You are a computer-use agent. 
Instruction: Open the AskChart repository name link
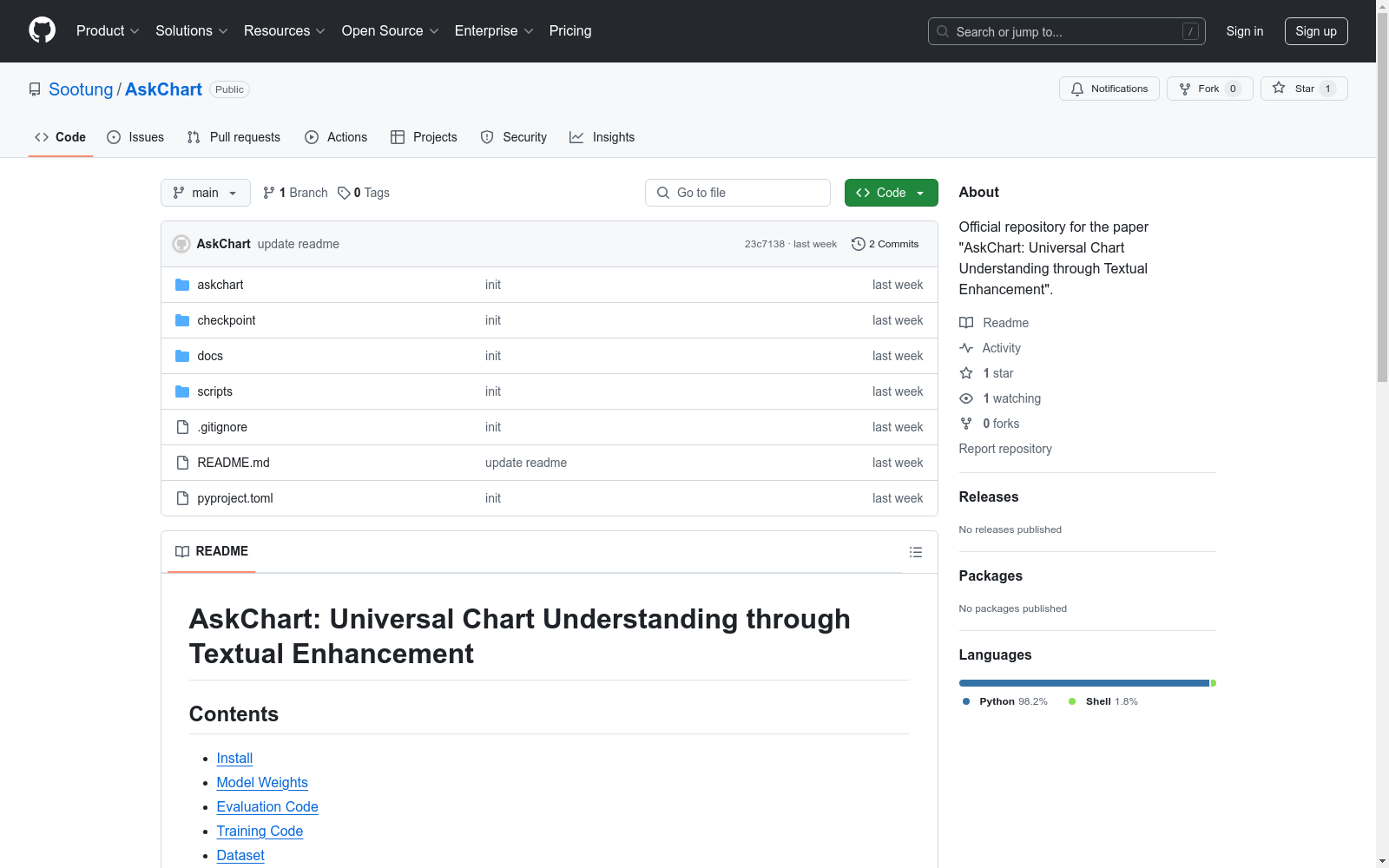(x=163, y=89)
